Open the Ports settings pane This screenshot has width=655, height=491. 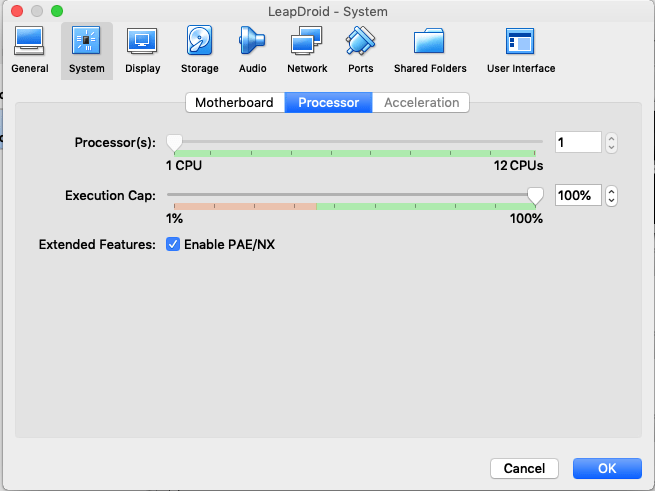tap(360, 49)
